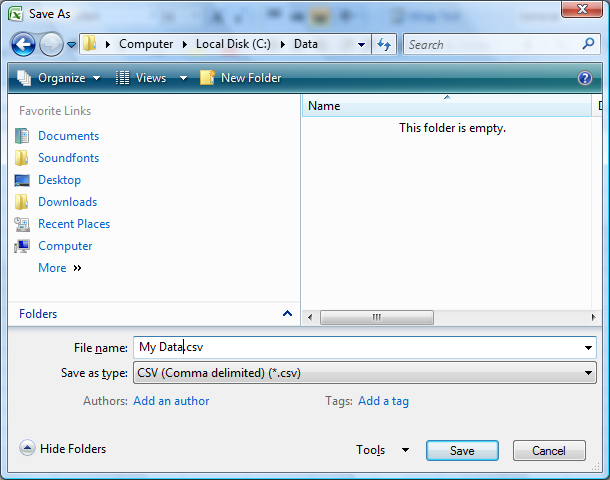The image size is (610, 480).
Task: Open the Documents favorite link
Action: click(x=68, y=136)
